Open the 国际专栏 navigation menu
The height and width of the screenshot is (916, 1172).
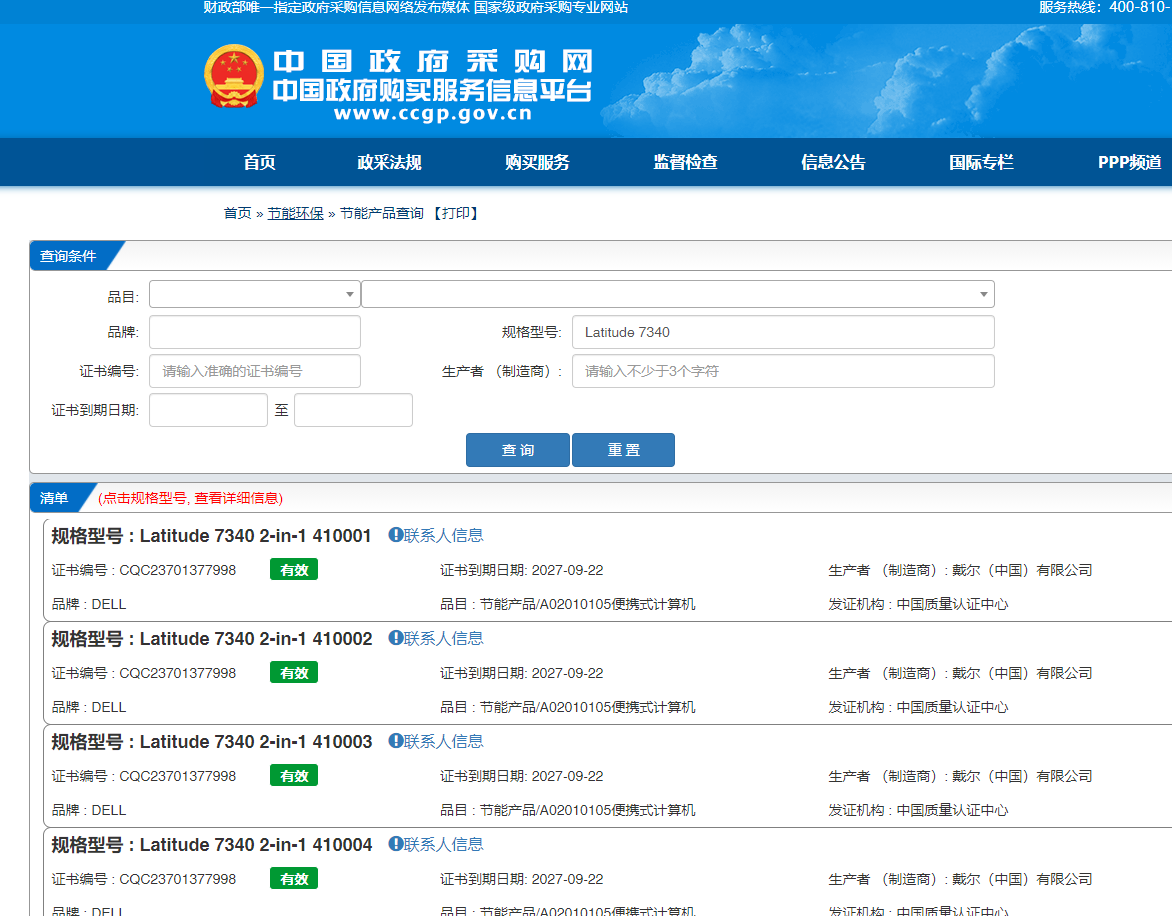pos(981,162)
